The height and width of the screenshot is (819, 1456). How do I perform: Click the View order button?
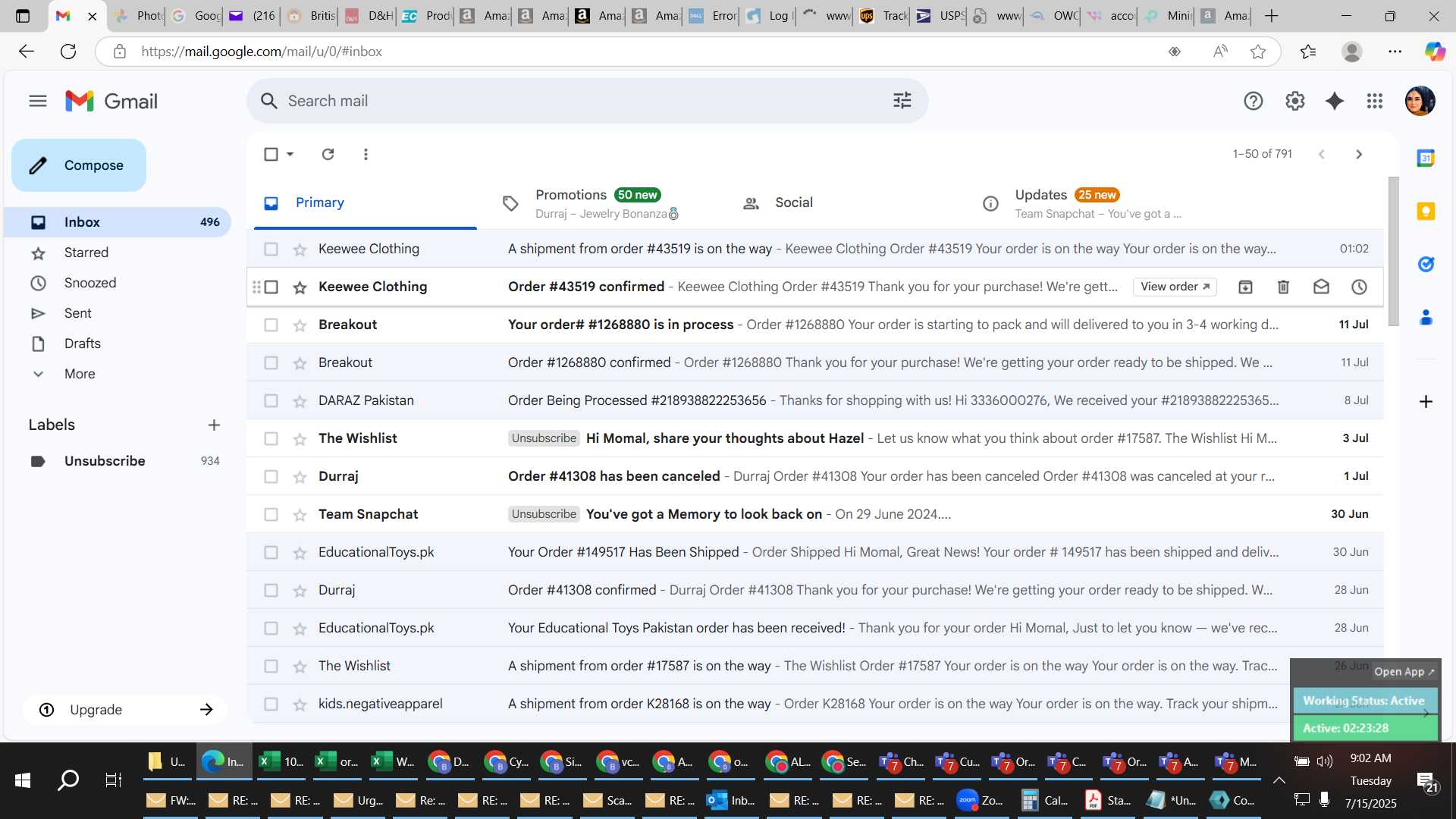pos(1175,287)
